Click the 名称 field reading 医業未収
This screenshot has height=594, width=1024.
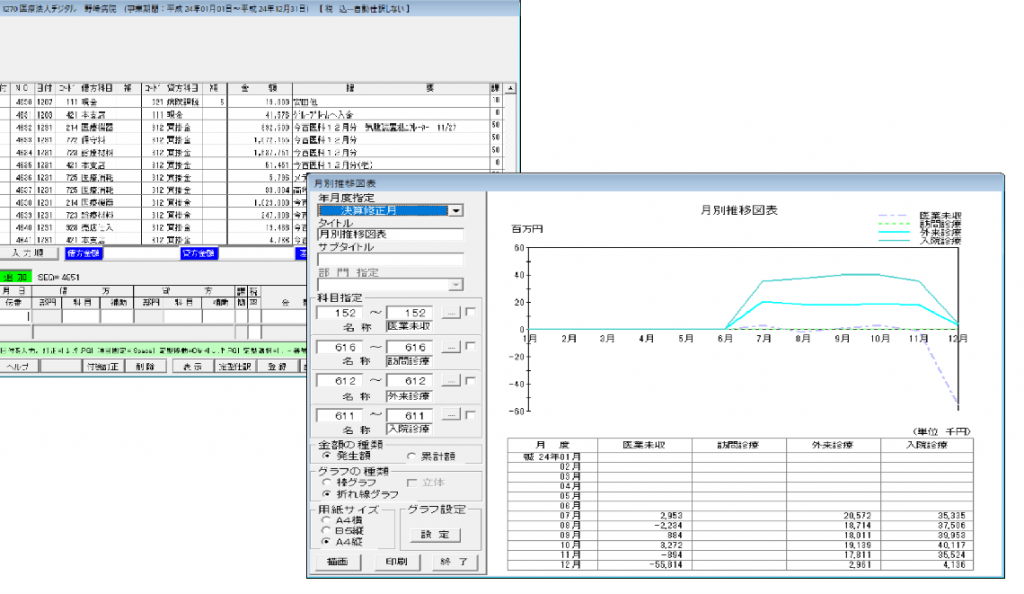(x=409, y=326)
